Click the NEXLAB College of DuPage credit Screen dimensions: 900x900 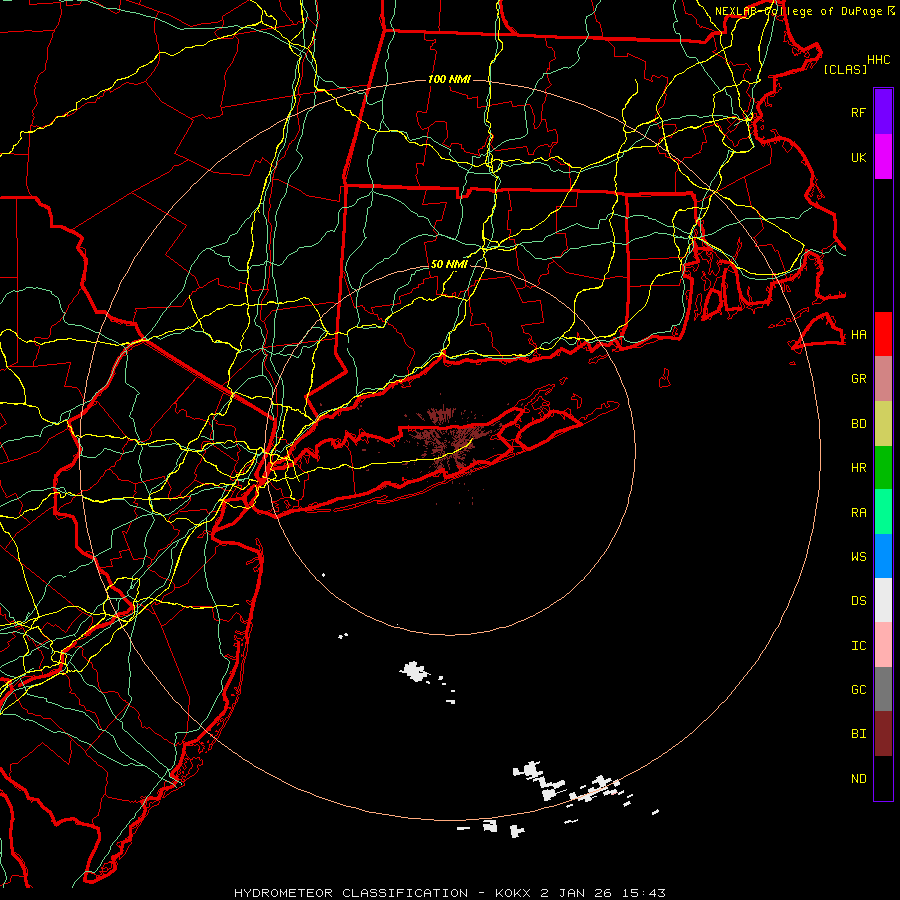pyautogui.click(x=805, y=11)
